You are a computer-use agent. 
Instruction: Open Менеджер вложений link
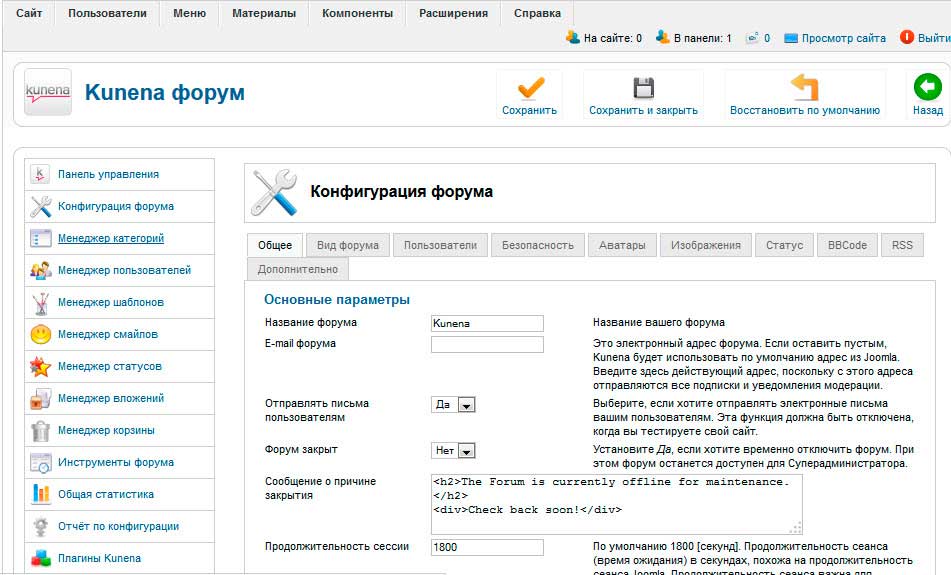[111, 398]
